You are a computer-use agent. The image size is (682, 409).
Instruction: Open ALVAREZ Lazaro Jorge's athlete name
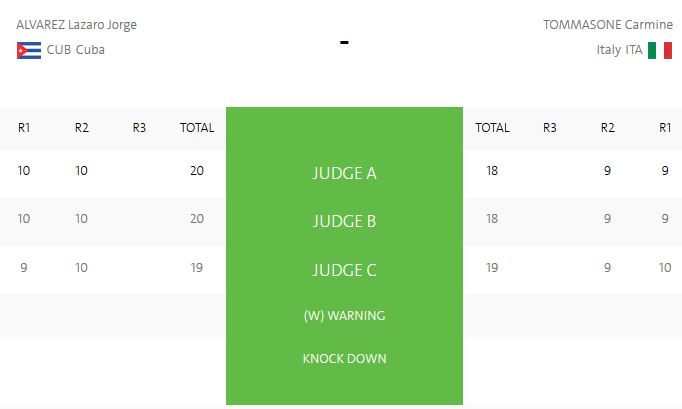coord(77,25)
